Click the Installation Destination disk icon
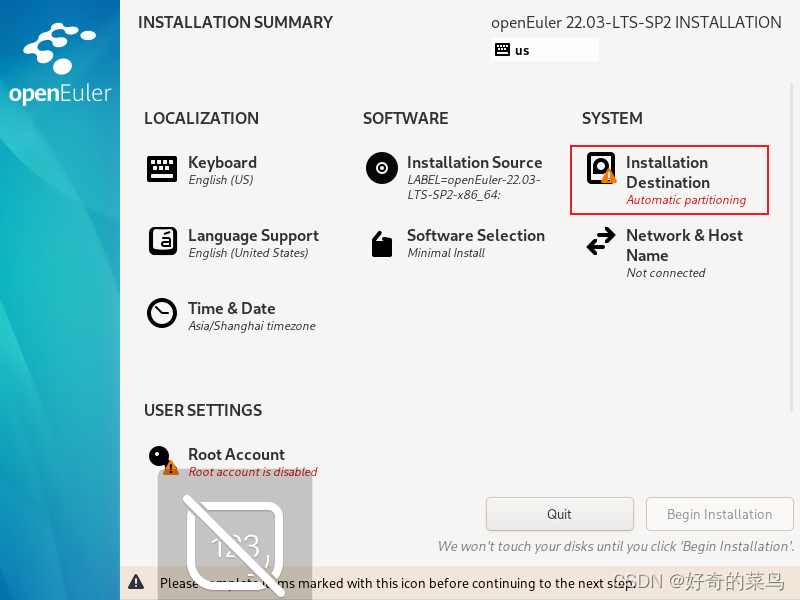The image size is (800, 600). (601, 168)
